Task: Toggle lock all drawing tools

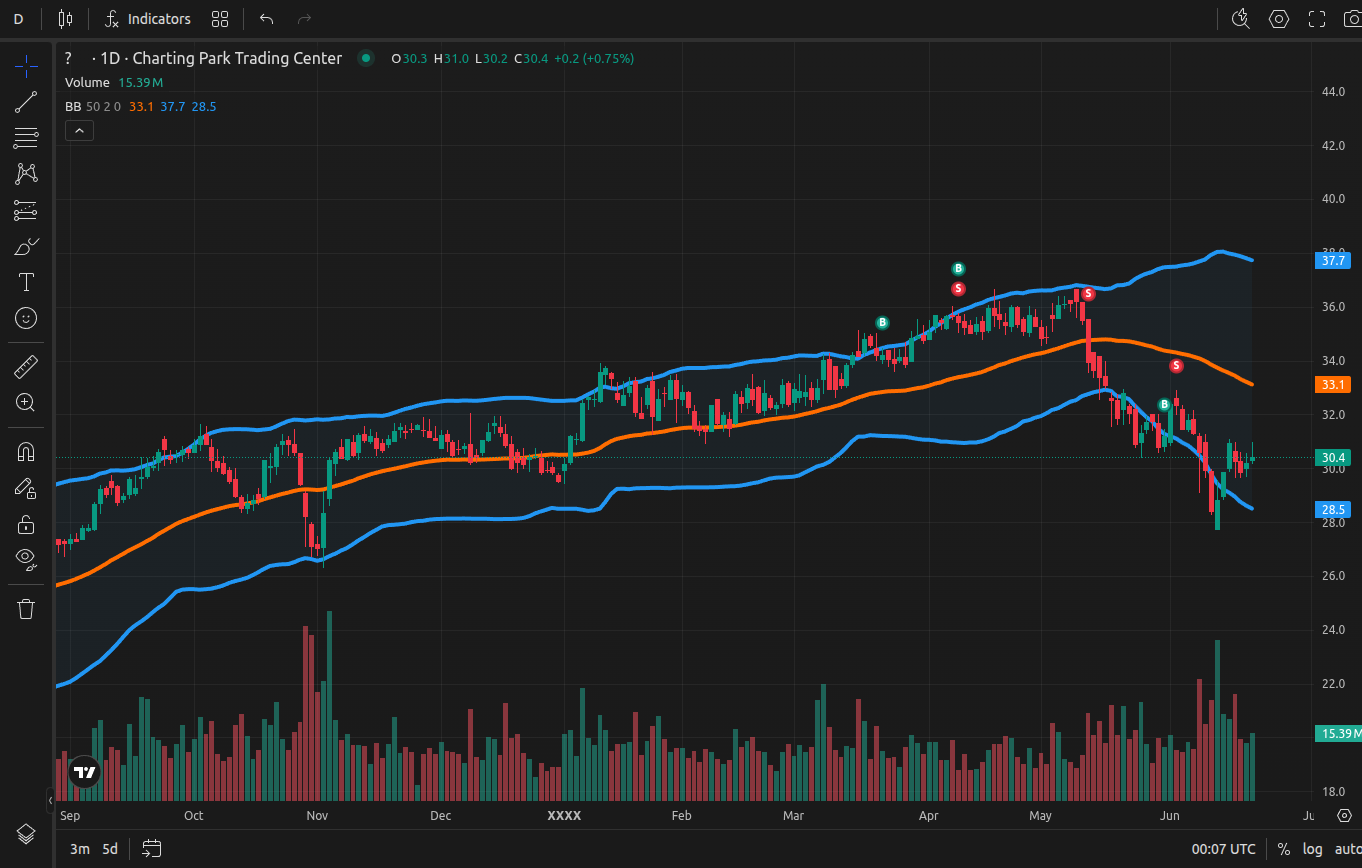Action: click(x=26, y=524)
